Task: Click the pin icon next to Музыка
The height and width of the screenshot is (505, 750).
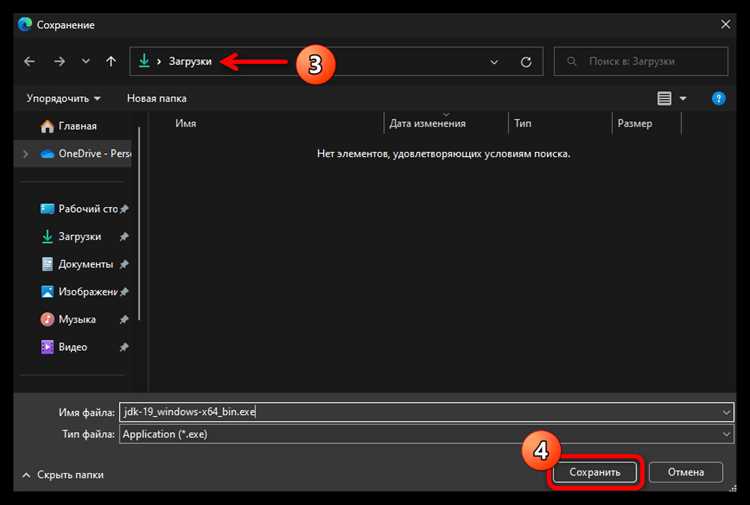Action: (124, 319)
